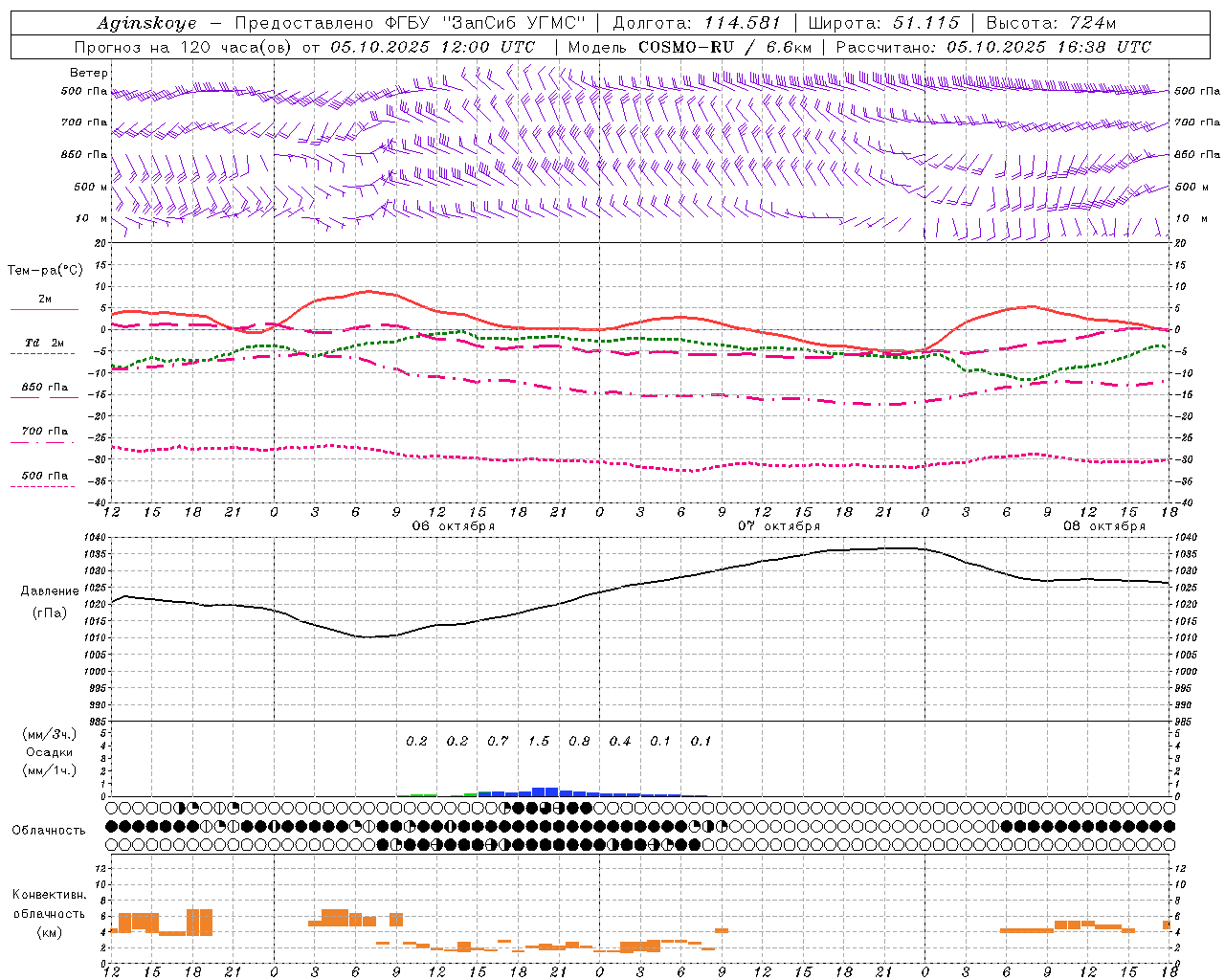
Task: Click the "Конвективн." convective cloud label
Action: pyautogui.click(x=49, y=895)
